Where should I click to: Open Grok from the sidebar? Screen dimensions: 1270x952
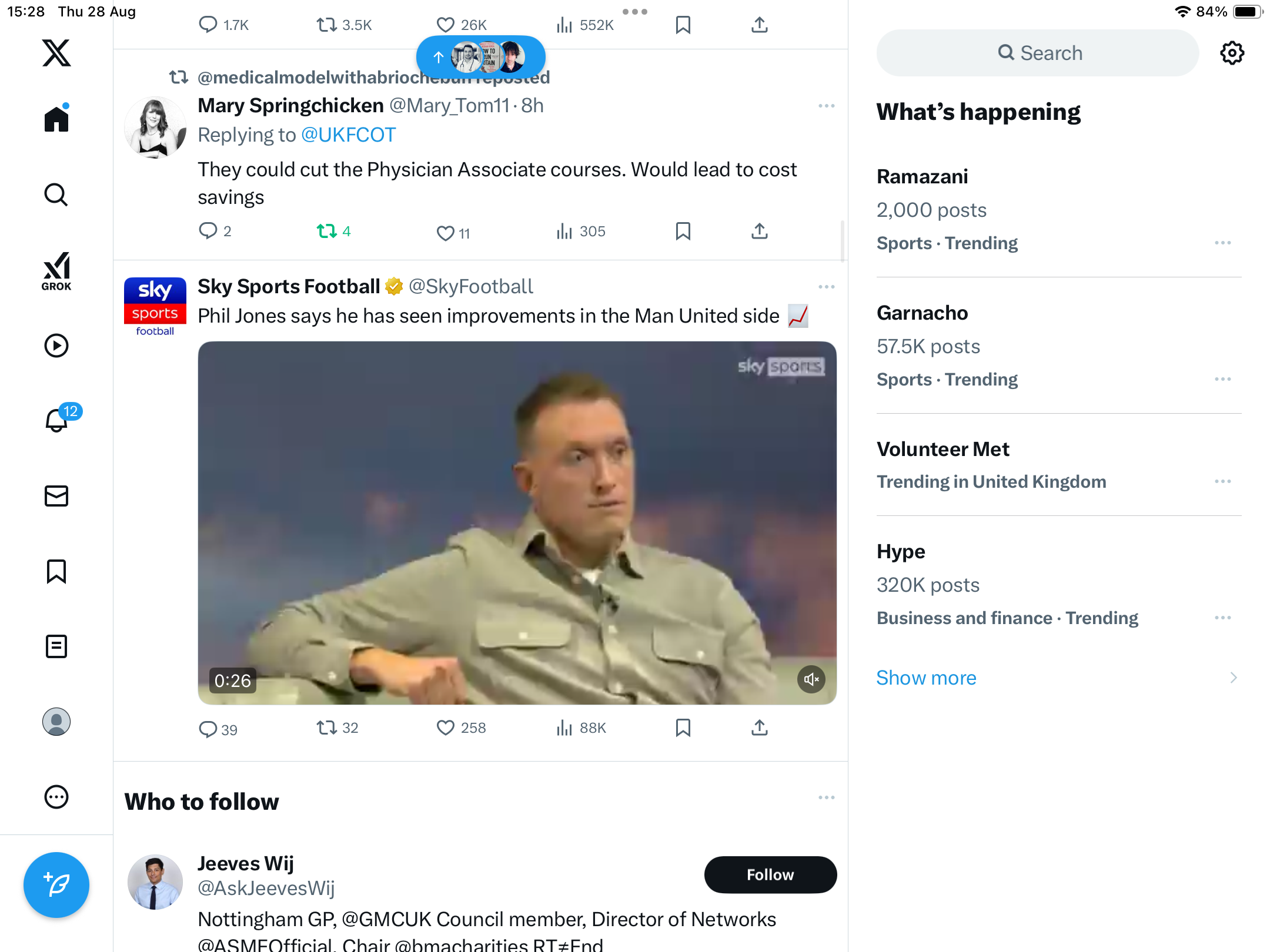[56, 271]
